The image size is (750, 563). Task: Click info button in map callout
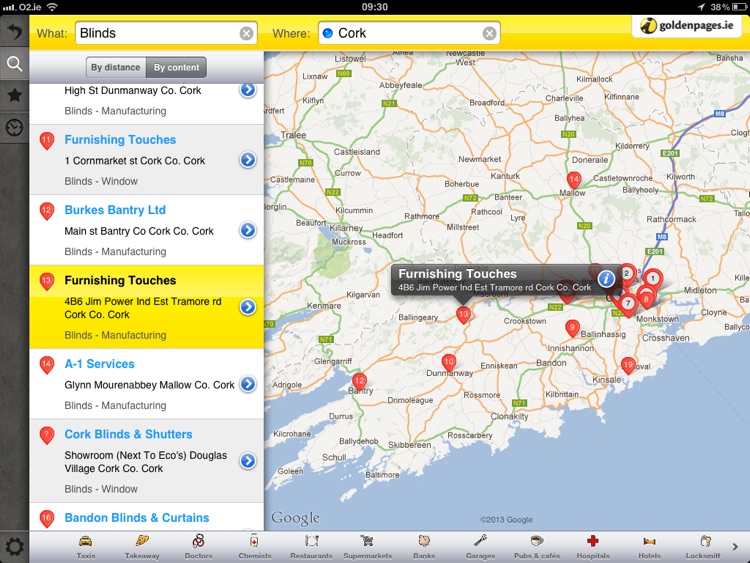coord(606,278)
